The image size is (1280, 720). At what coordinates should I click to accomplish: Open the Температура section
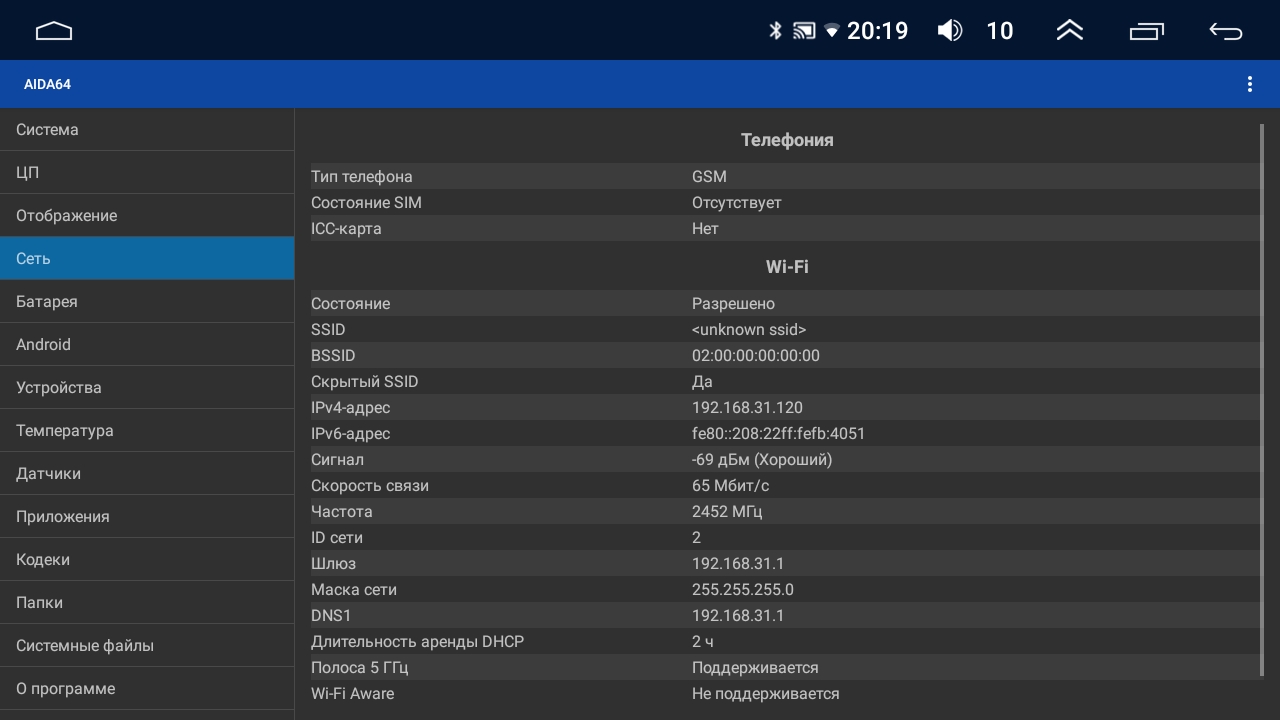click(x=147, y=431)
